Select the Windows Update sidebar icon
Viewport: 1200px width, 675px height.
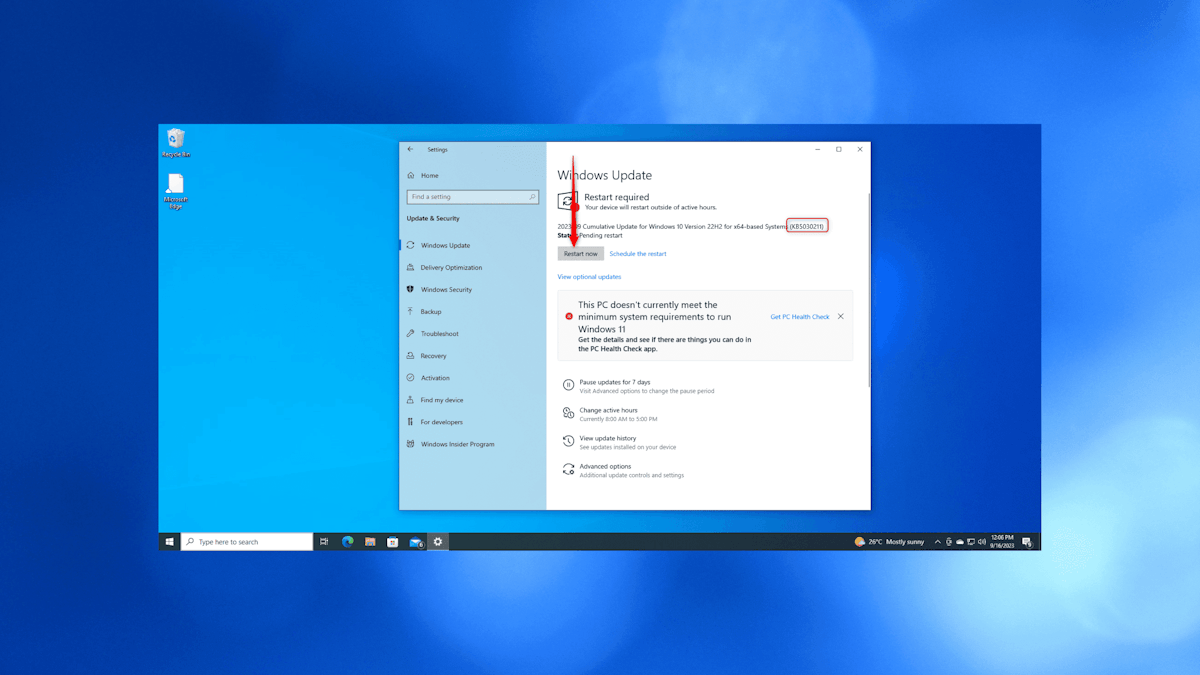[x=409, y=245]
